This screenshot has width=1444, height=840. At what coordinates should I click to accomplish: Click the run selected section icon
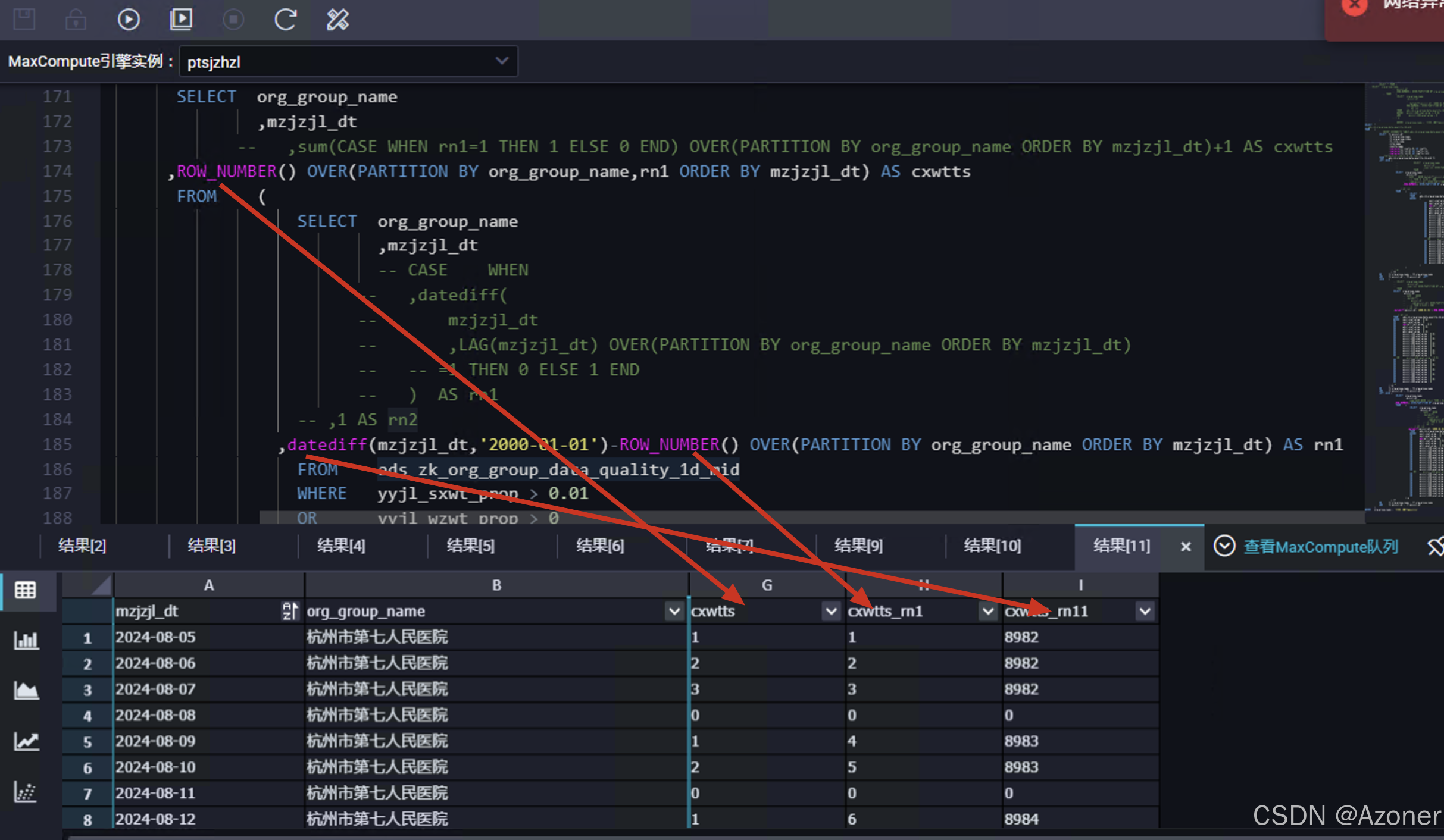point(181,20)
